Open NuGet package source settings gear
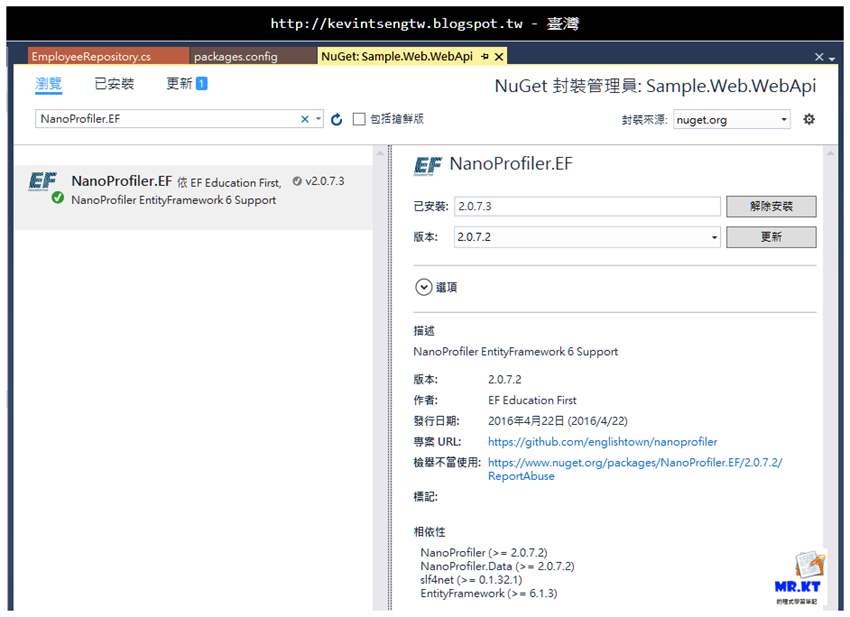 pyautogui.click(x=809, y=119)
